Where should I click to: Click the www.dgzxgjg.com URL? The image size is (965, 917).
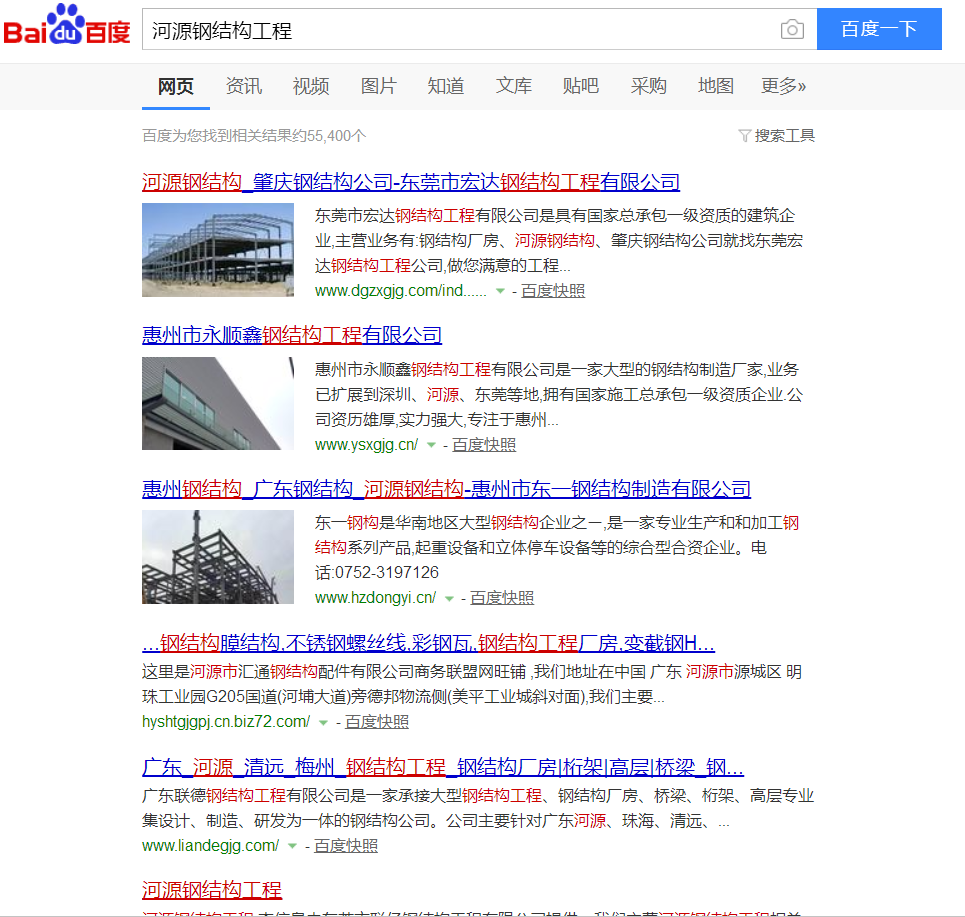point(400,290)
